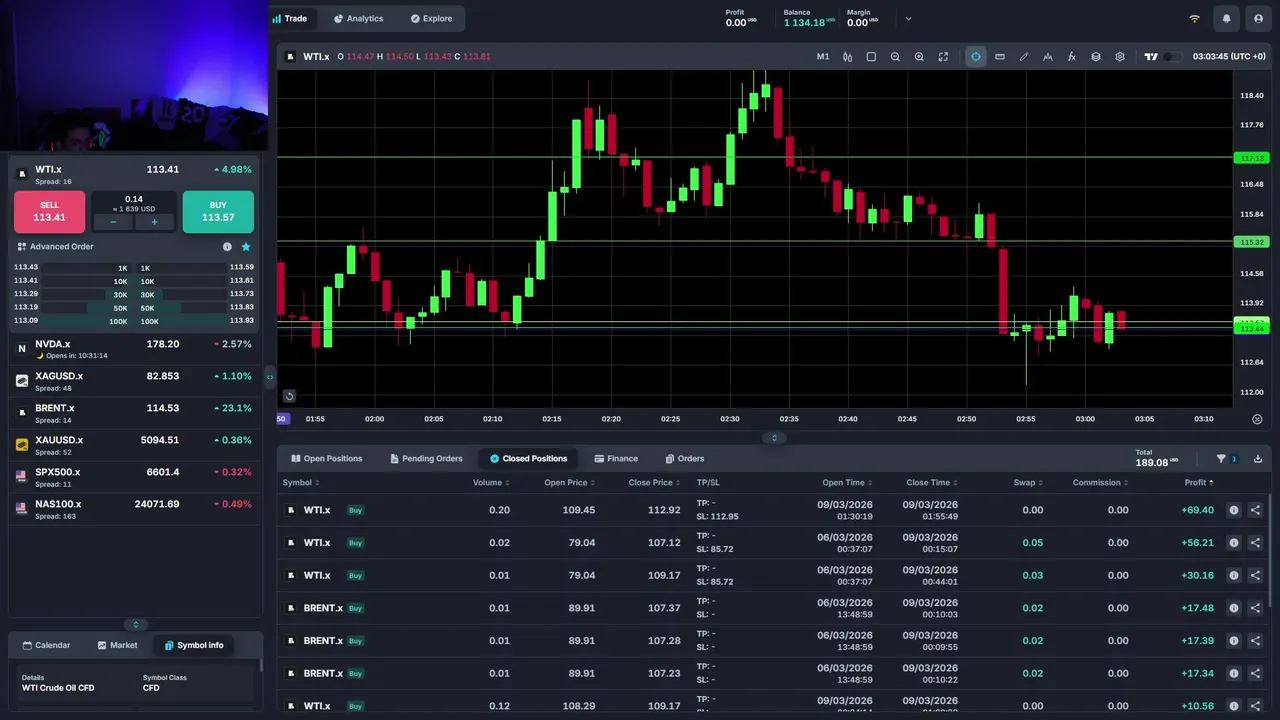Sort by the Volume column header
Screen dimensions: 1280x720
(491, 483)
